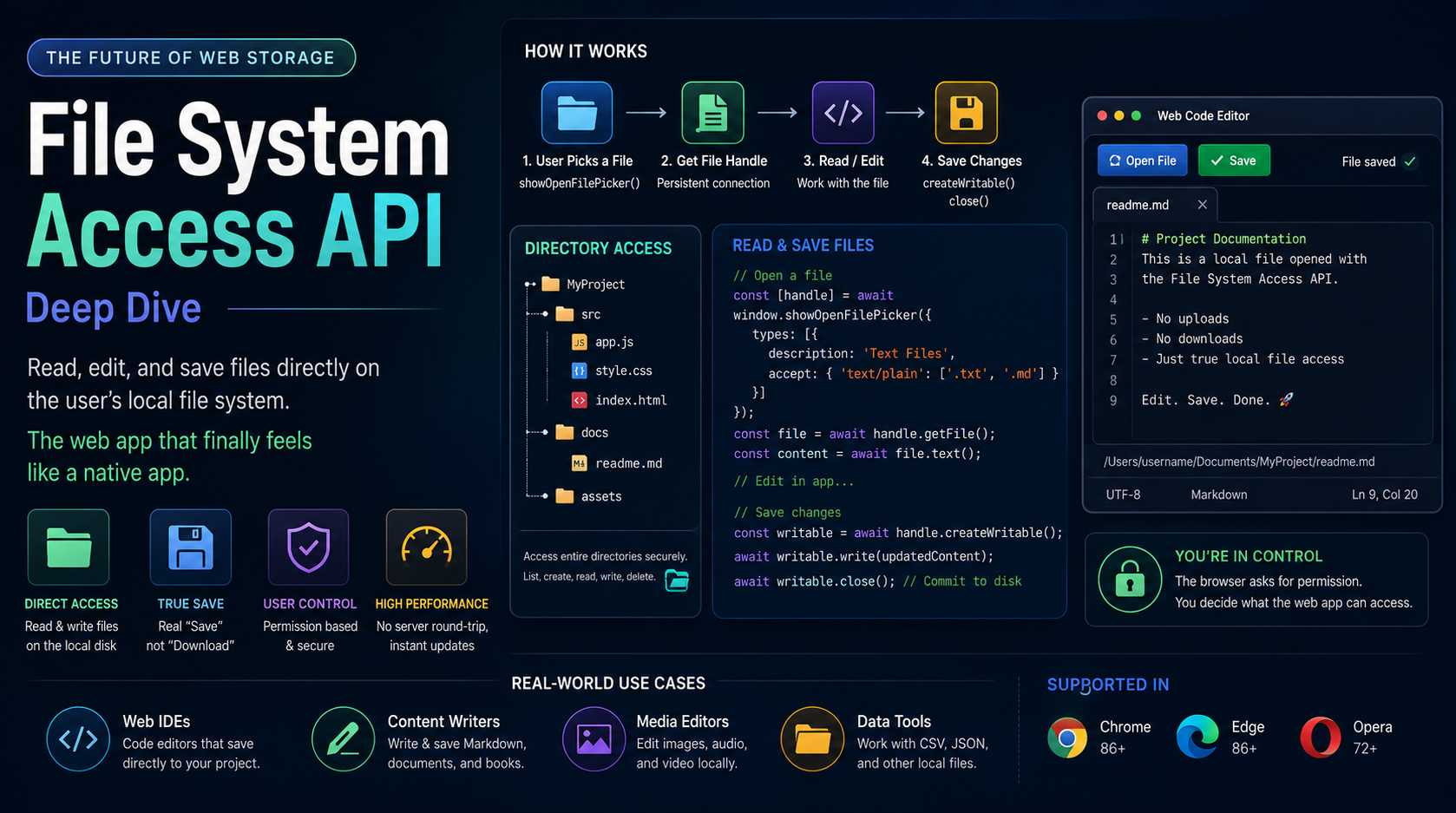This screenshot has width=1456, height=813.
Task: Click the red window dot in Web Code Editor
Action: click(x=1102, y=115)
